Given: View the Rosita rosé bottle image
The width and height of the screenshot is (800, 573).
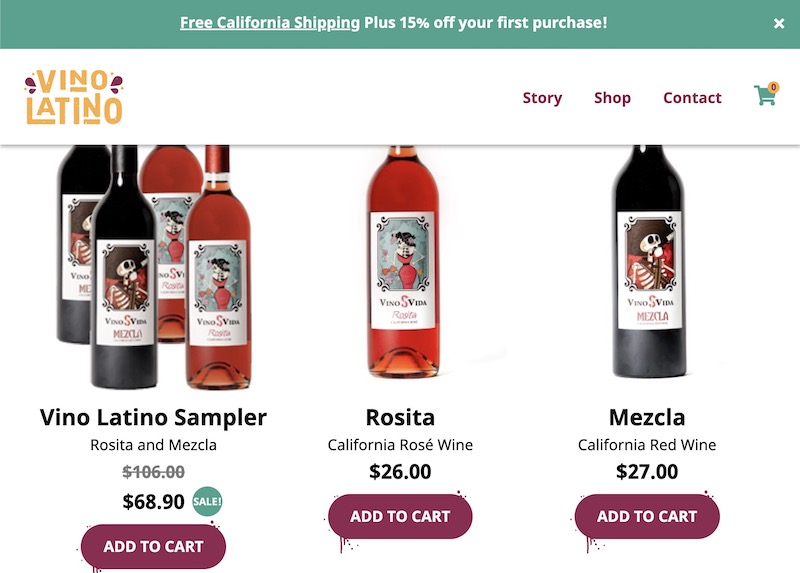Looking at the screenshot, I should tap(403, 262).
